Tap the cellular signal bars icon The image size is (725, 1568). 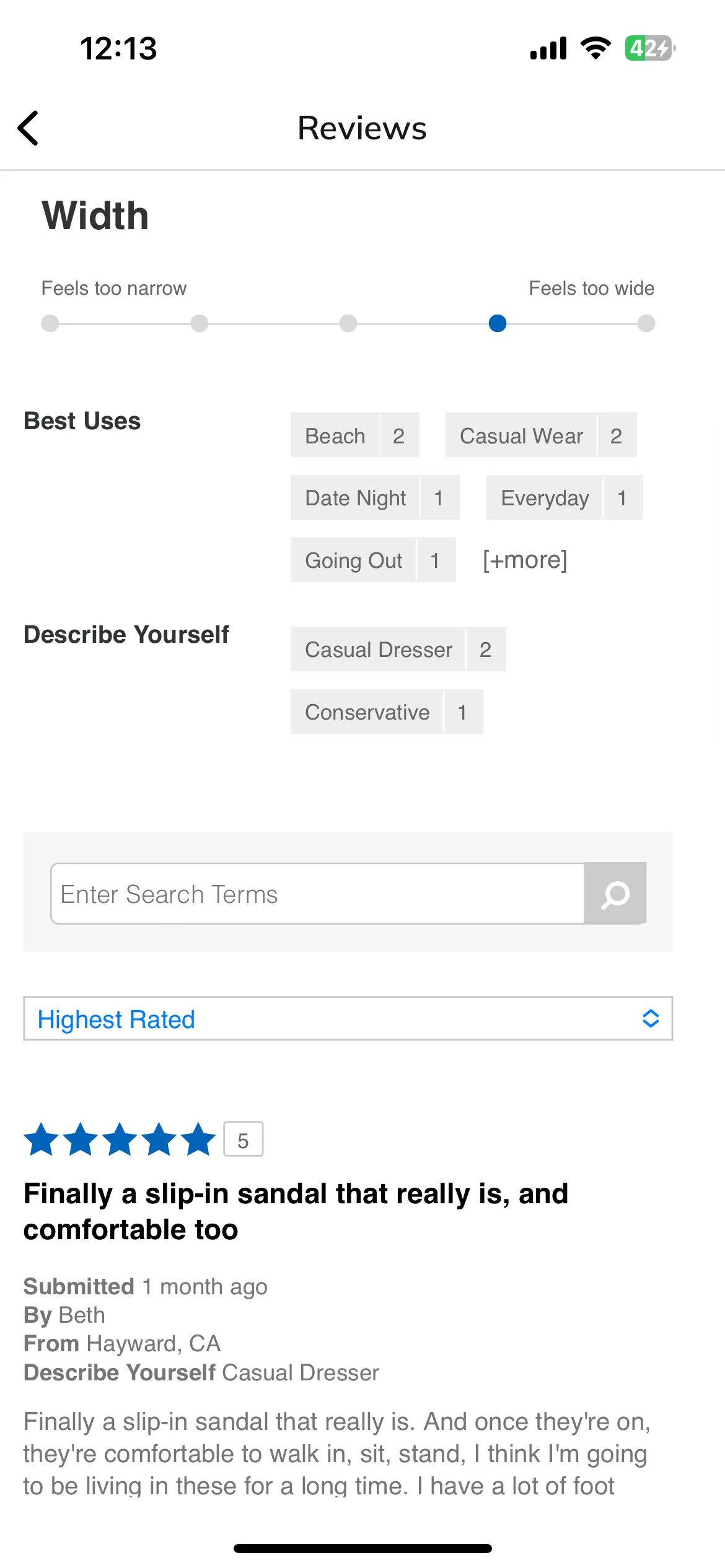tap(548, 48)
